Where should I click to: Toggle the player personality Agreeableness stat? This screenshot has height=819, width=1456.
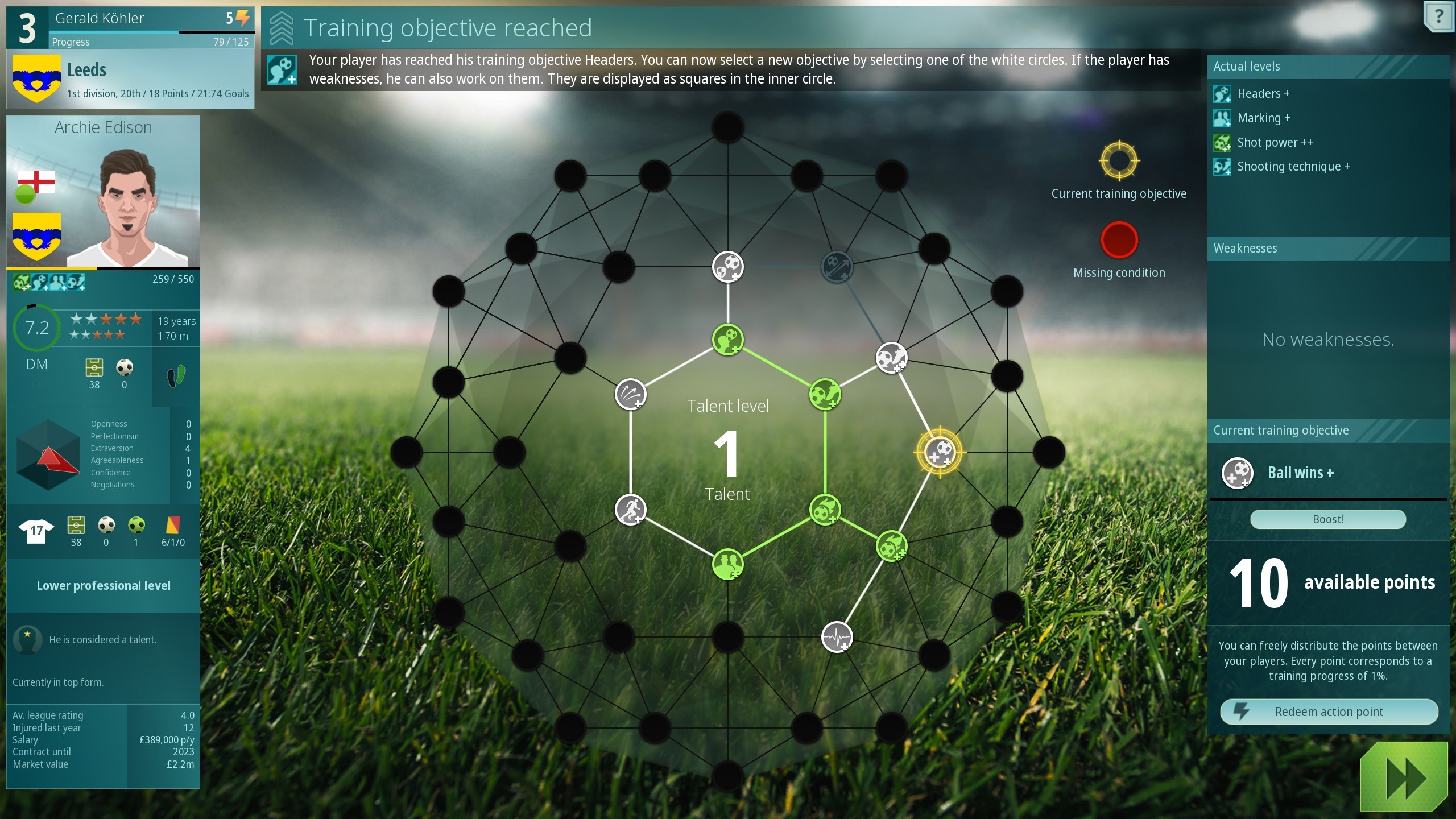point(113,460)
